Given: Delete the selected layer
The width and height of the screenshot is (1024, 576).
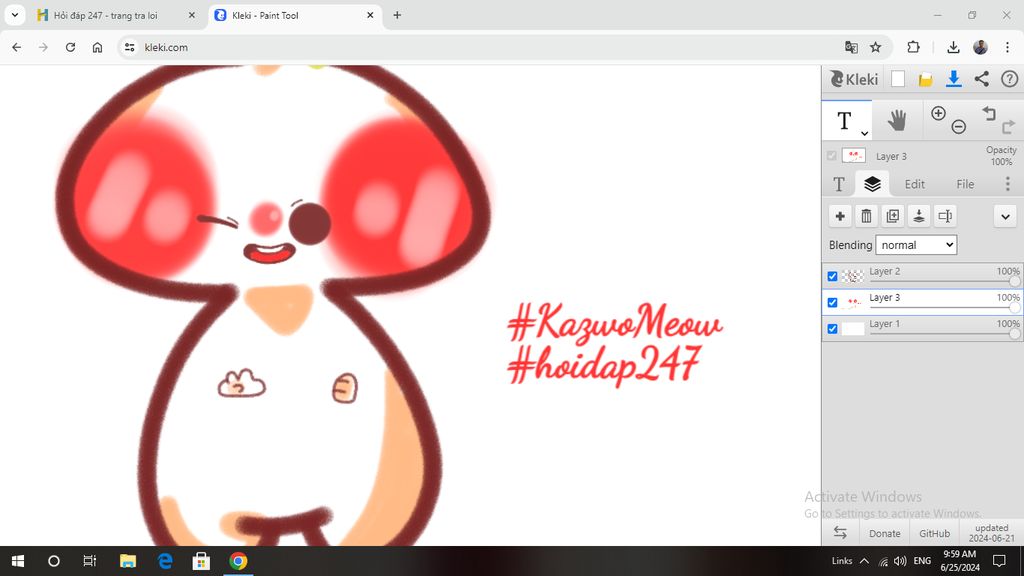Looking at the screenshot, I should point(866,216).
